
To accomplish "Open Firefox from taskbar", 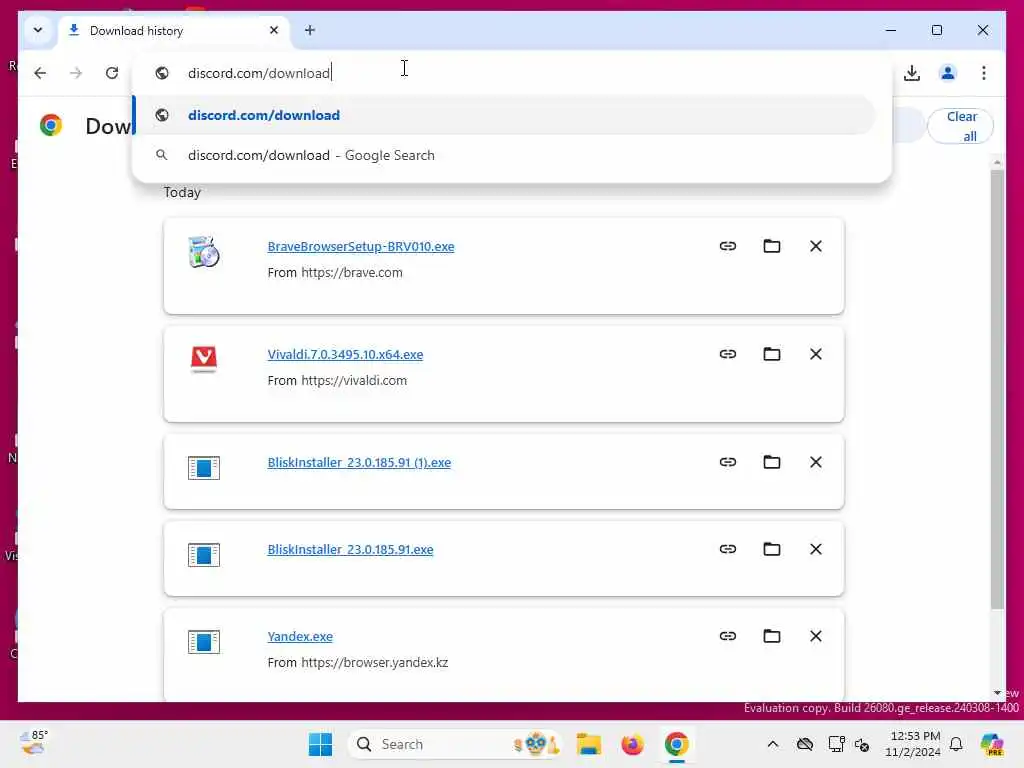I will (x=632, y=744).
